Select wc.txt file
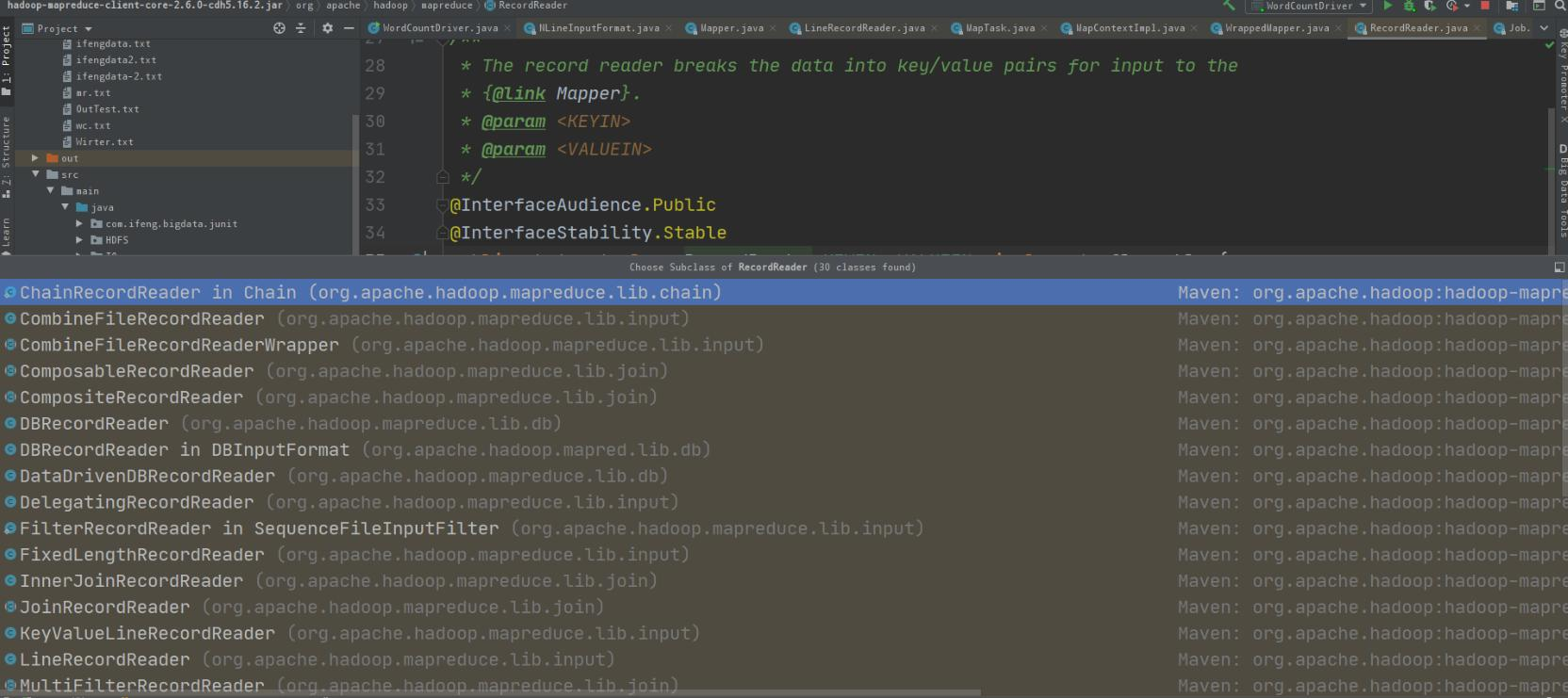Image resolution: width=1568 pixels, height=698 pixels. [x=93, y=125]
